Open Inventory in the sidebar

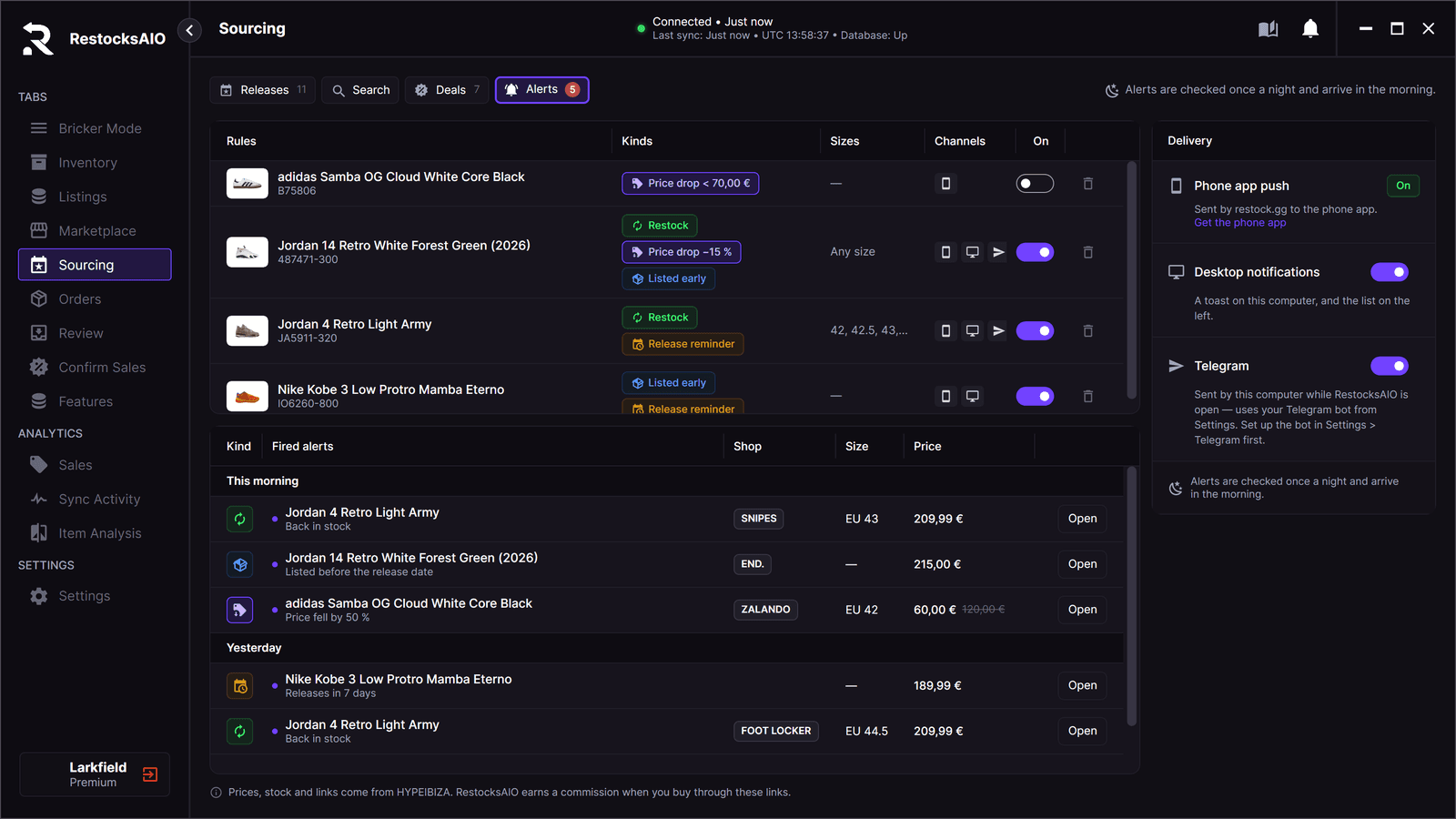coord(95,163)
